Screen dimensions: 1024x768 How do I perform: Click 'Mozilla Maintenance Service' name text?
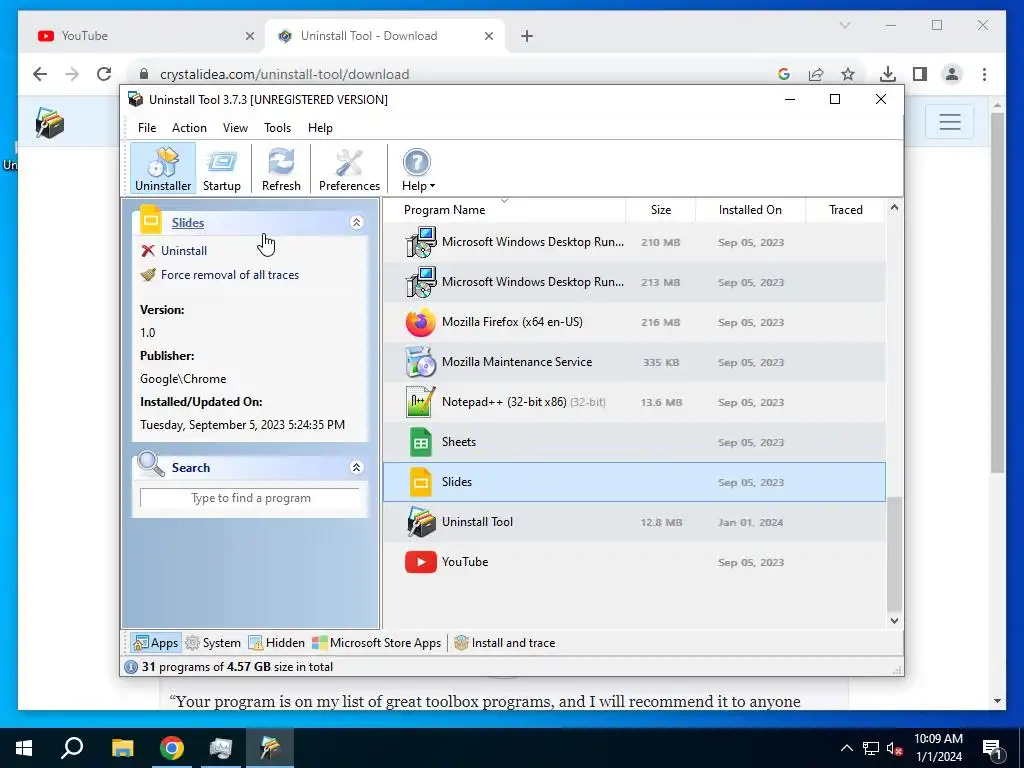pyautogui.click(x=517, y=362)
